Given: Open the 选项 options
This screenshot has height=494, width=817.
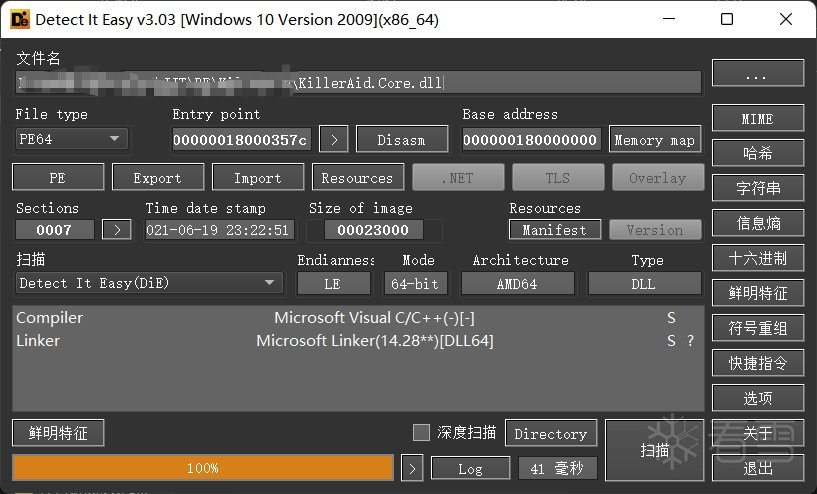Looking at the screenshot, I should pyautogui.click(x=758, y=398).
